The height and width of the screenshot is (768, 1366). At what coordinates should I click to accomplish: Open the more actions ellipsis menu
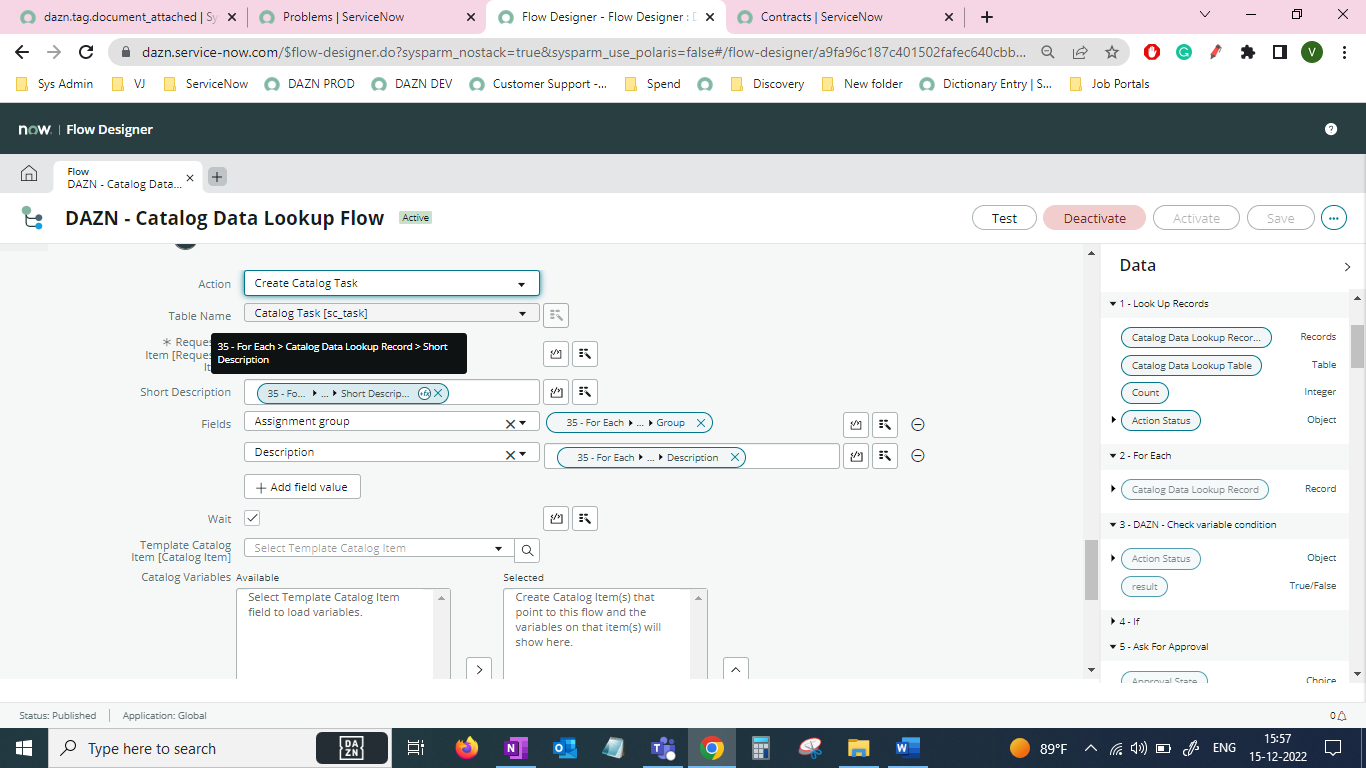click(x=1333, y=218)
